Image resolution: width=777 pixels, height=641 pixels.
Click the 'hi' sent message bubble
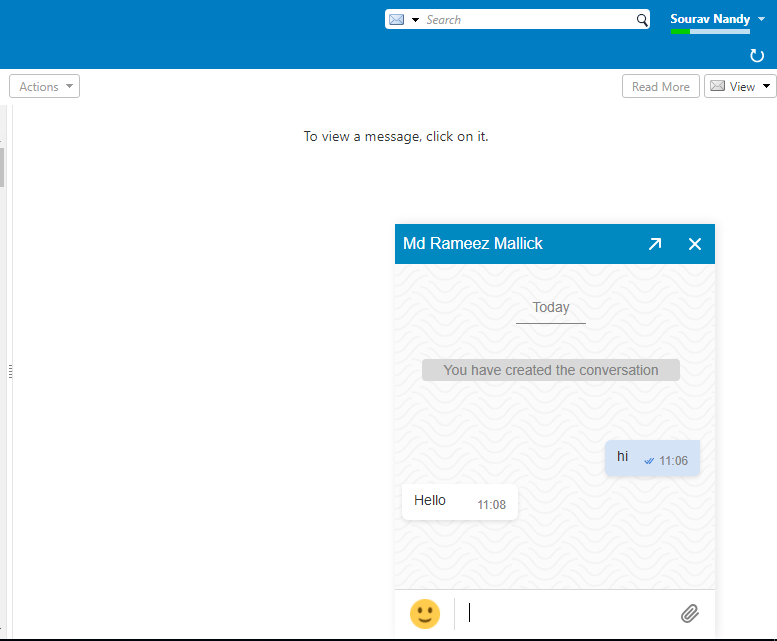click(x=652, y=458)
